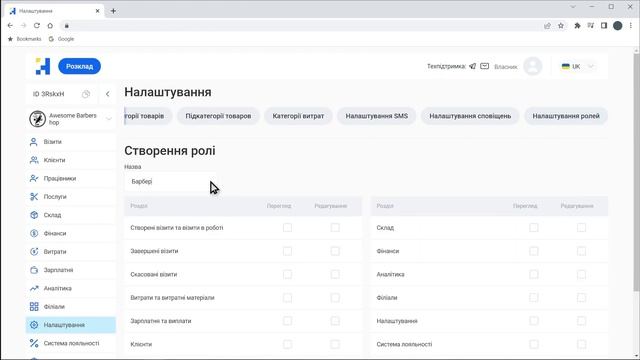Click the Назва role name field
Image resolution: width=640 pixels, height=360 pixels.
[x=171, y=182]
